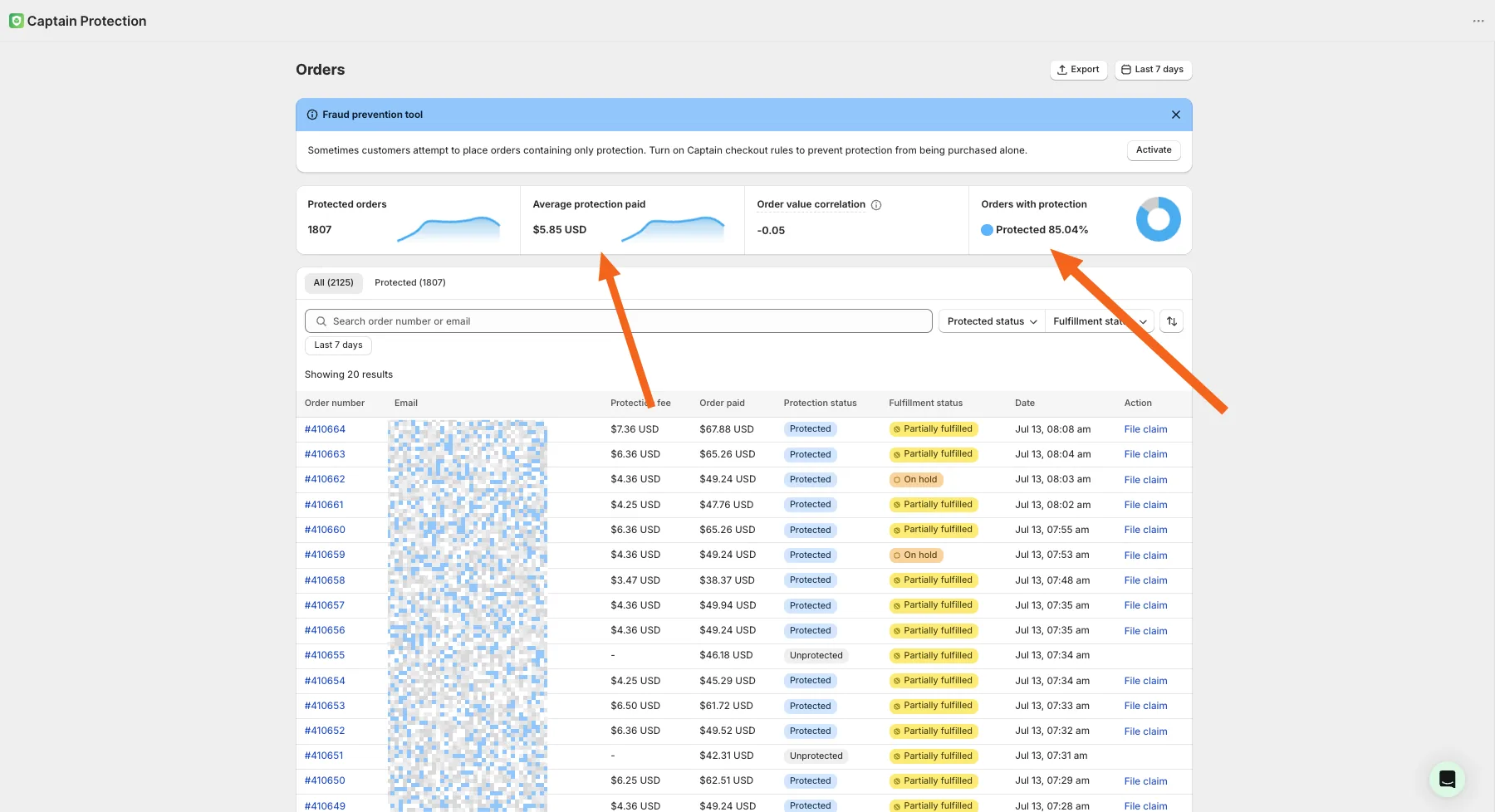
Task: File claim for order #410663
Action: (1145, 454)
